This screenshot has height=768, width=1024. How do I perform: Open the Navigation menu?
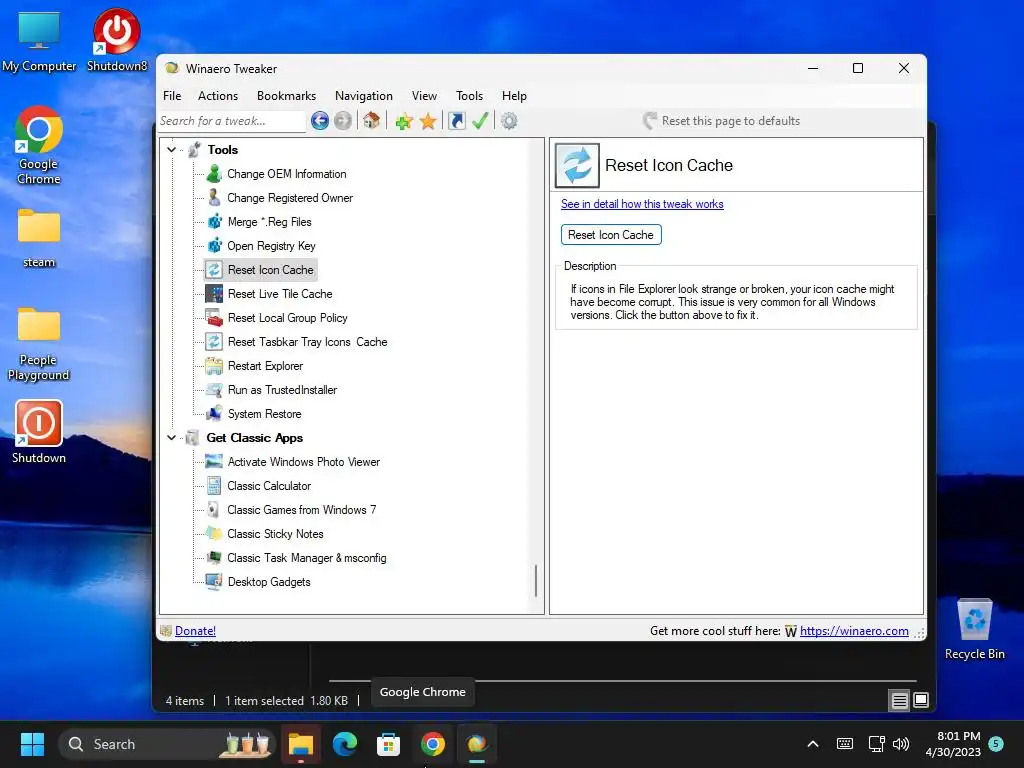pyautogui.click(x=364, y=96)
